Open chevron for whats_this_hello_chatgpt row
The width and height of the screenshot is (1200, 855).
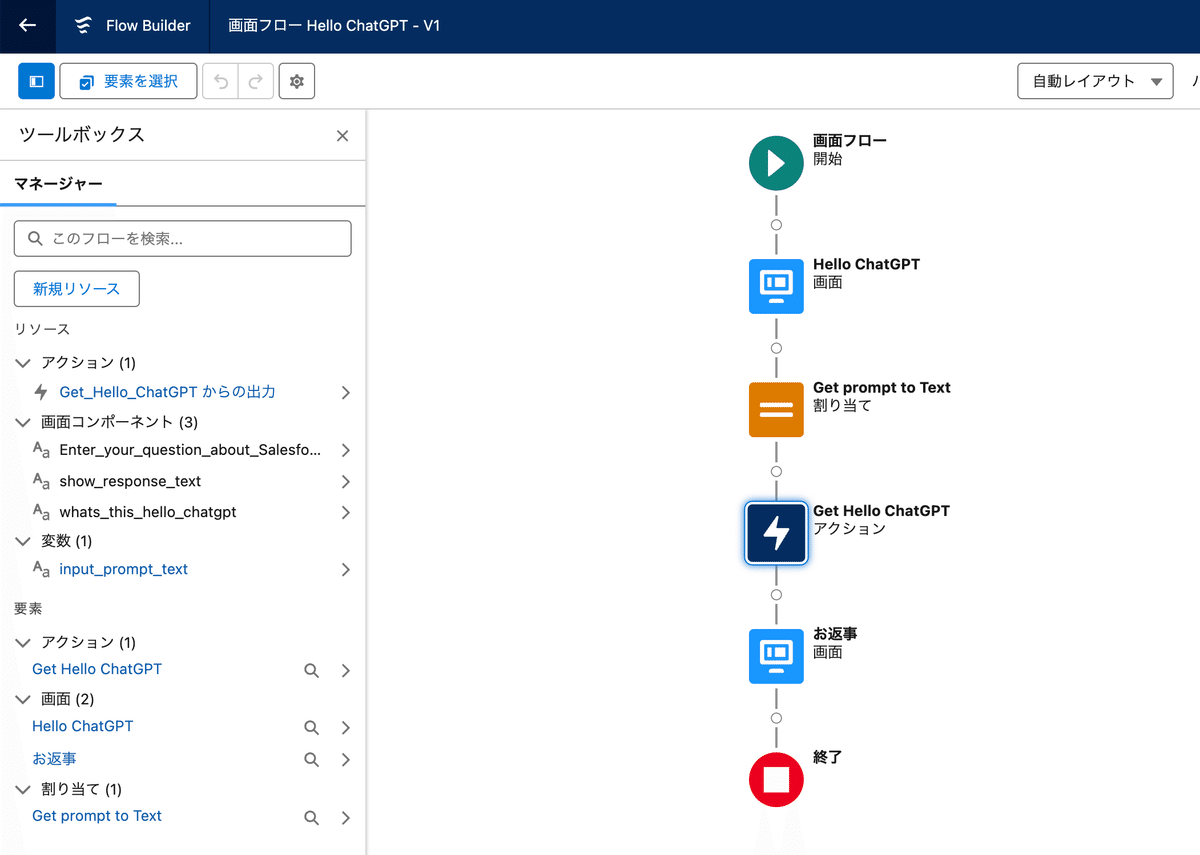click(x=345, y=512)
